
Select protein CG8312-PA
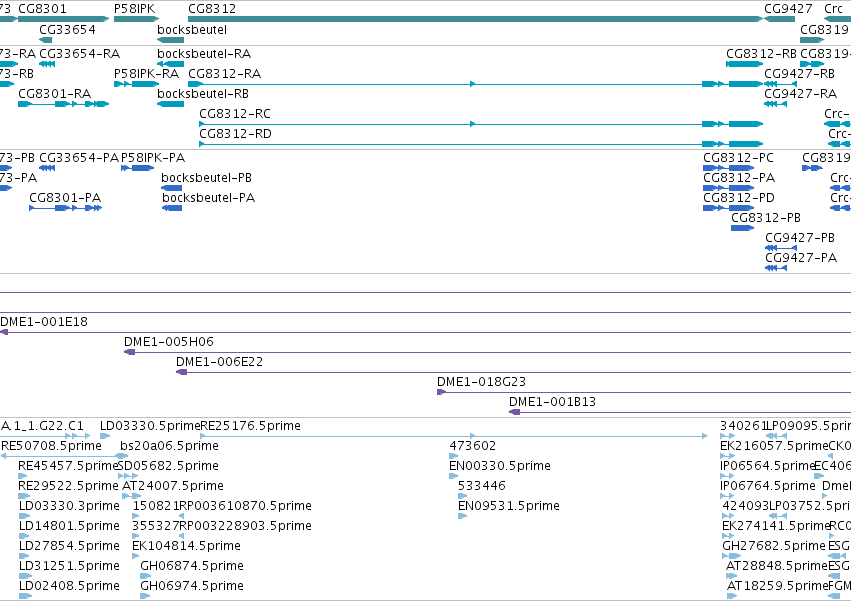[728, 188]
